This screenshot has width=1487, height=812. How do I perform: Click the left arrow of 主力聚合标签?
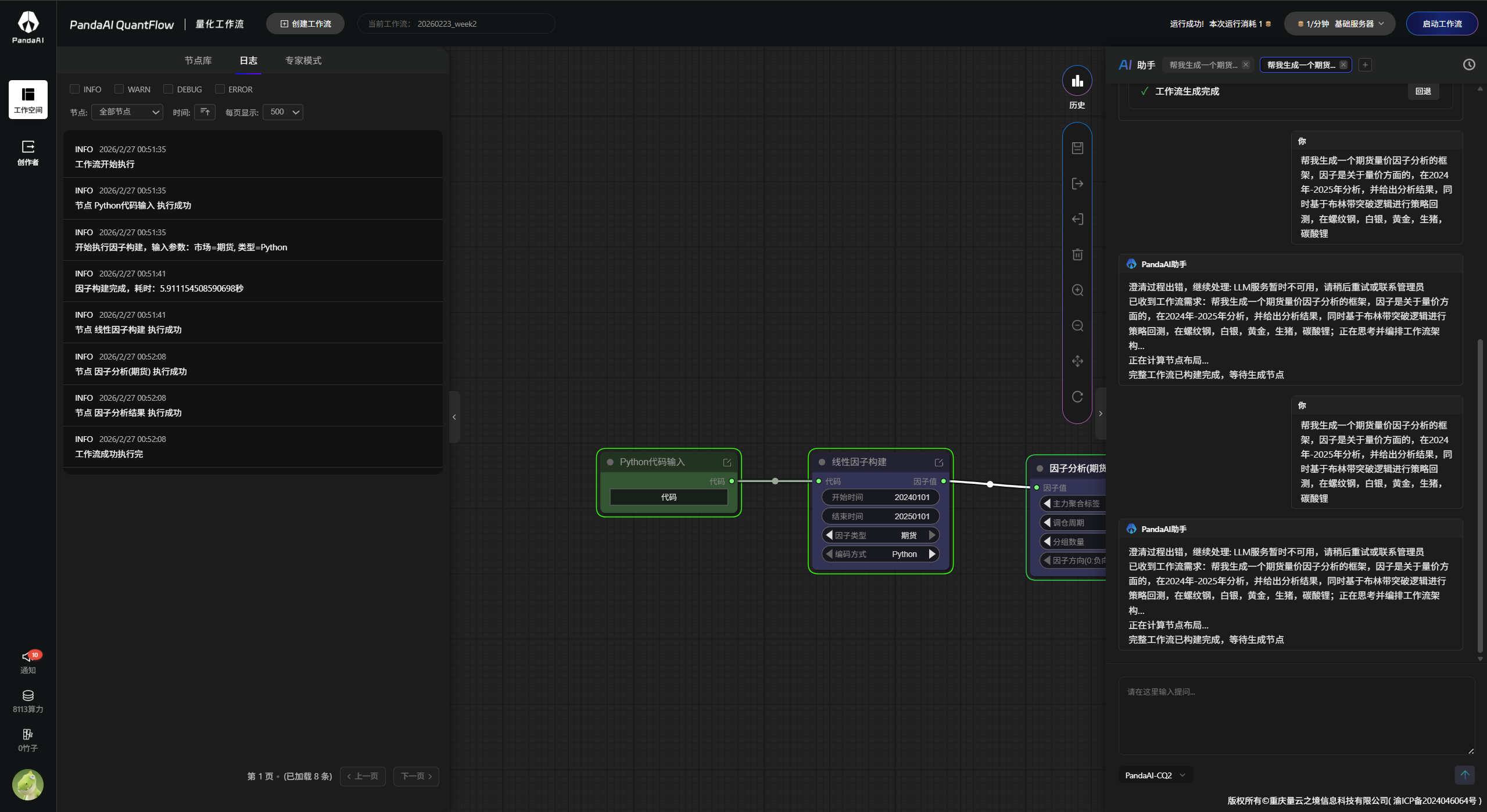click(x=1047, y=504)
